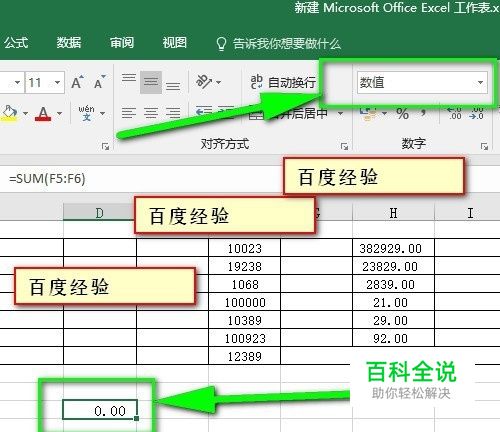Click the text orientation icon
500x432 pixels.
coord(204,81)
